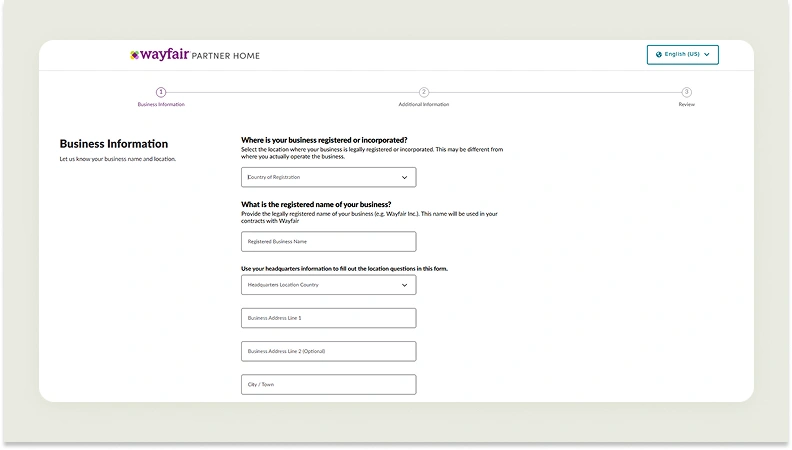The height and width of the screenshot is (450, 792).
Task: Click the Country of Registration chevron arrow
Action: tap(404, 177)
